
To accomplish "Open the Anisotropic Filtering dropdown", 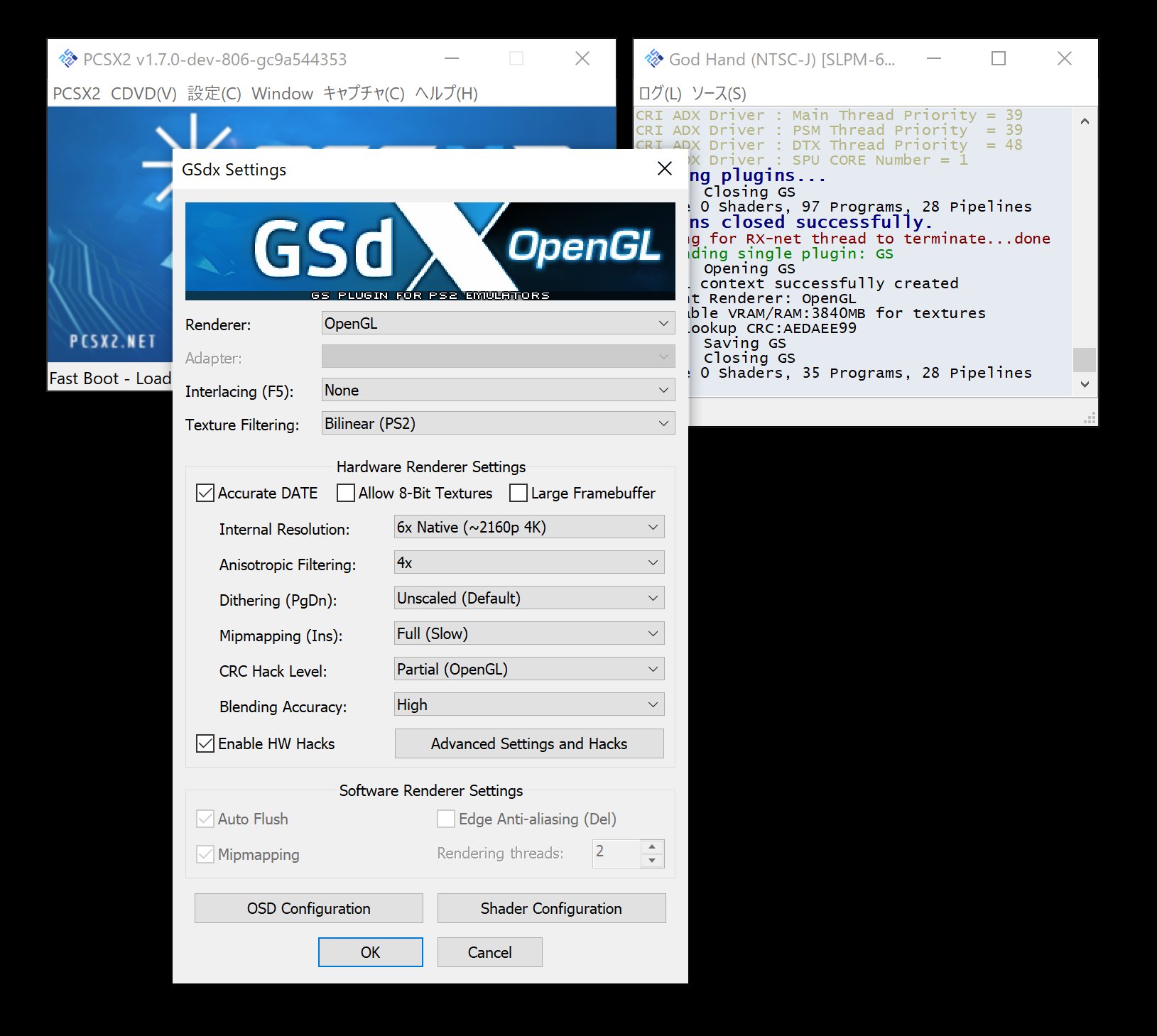I will (x=529, y=562).
